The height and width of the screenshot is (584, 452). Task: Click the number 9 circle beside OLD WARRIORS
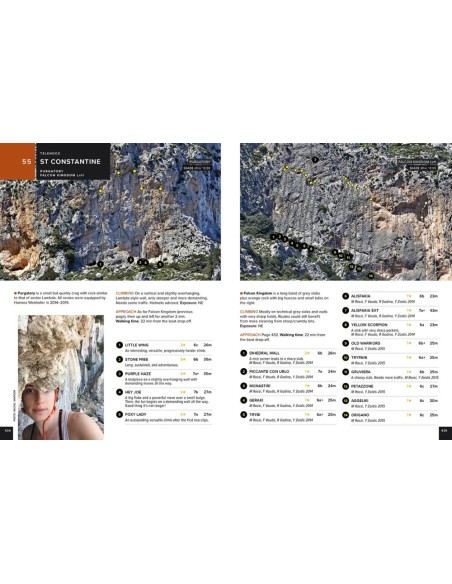click(x=346, y=343)
